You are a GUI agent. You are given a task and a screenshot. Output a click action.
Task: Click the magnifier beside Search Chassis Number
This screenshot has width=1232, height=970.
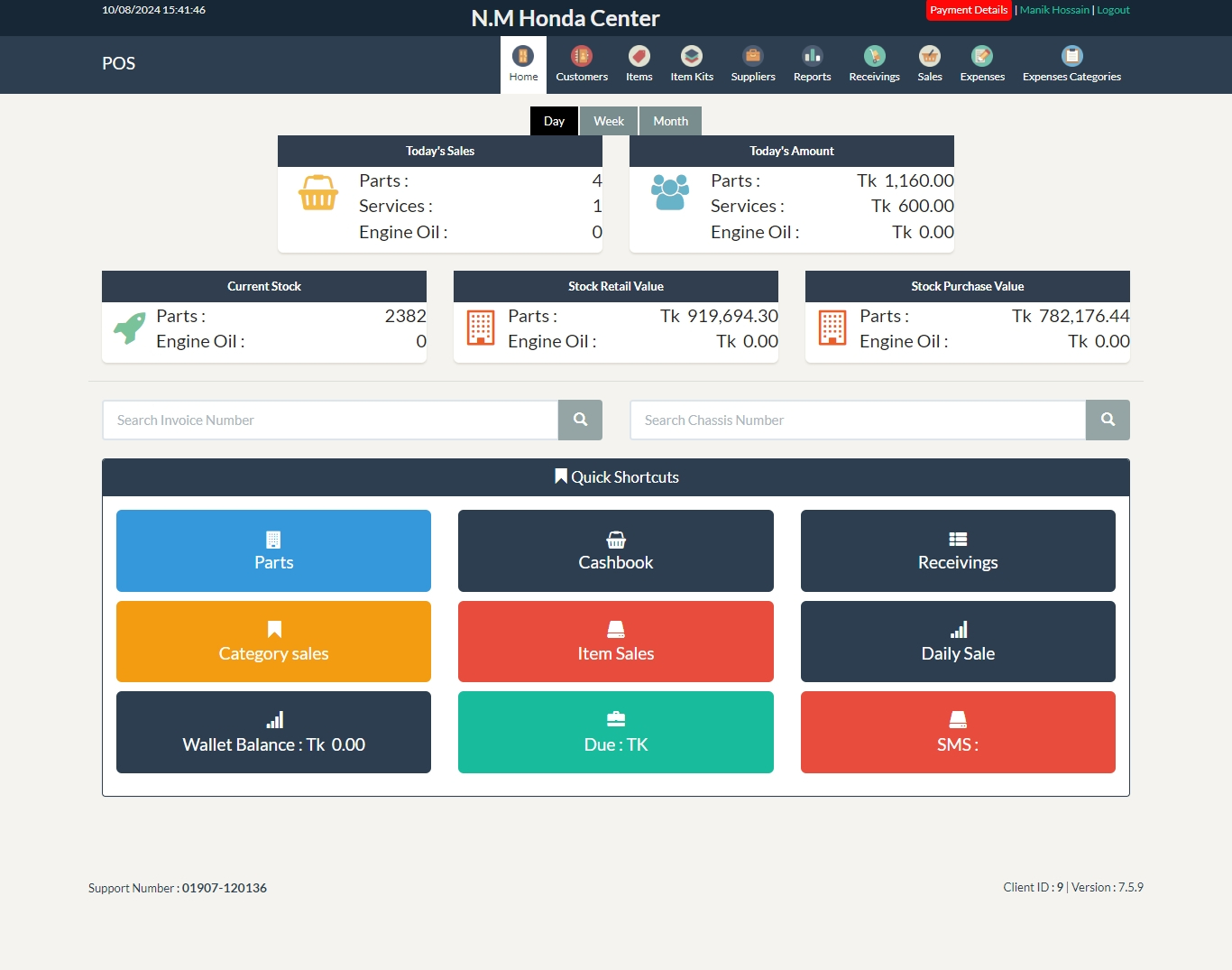[x=1108, y=420]
